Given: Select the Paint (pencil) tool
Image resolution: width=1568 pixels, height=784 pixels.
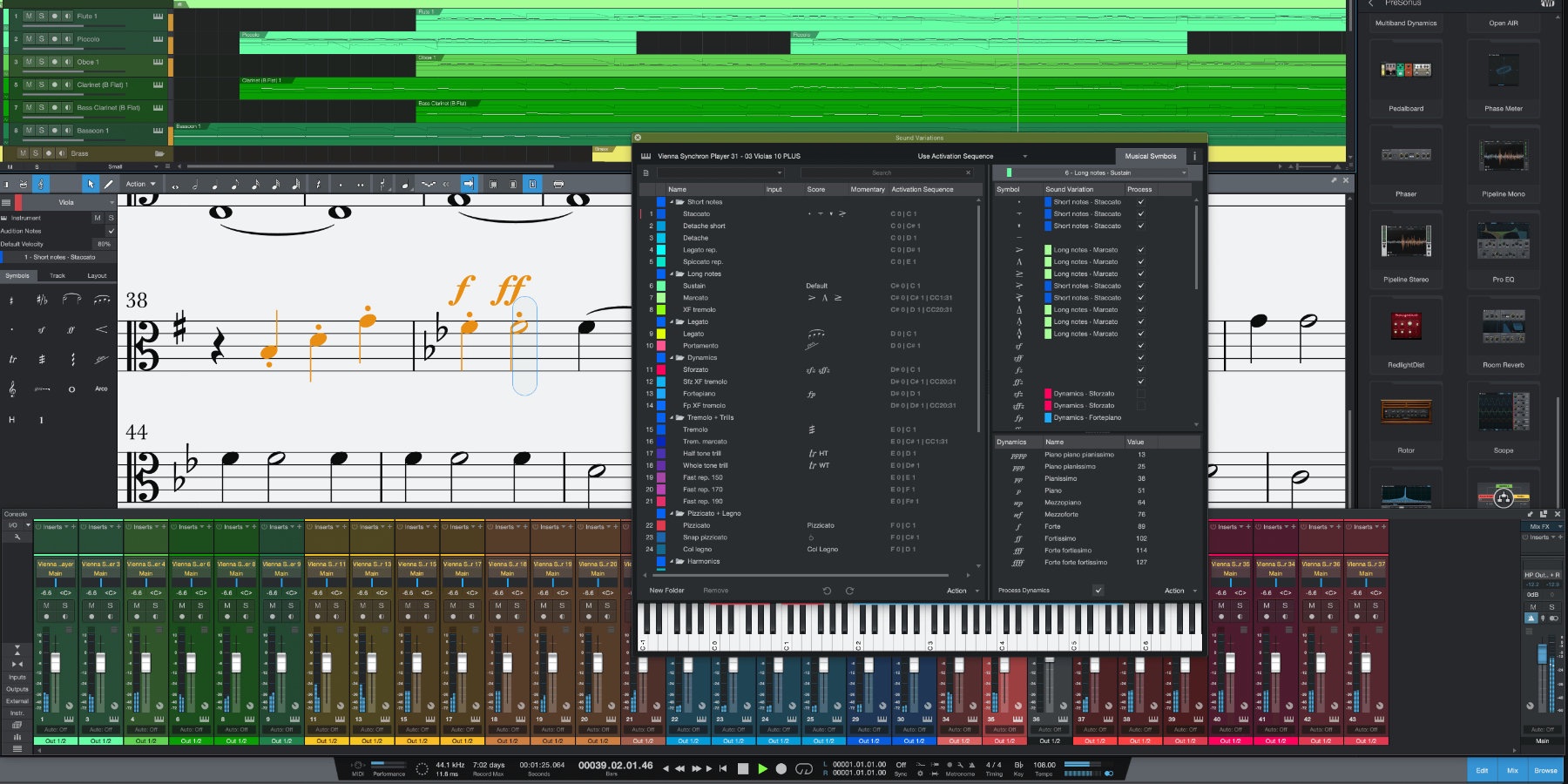Looking at the screenshot, I should coord(109,184).
